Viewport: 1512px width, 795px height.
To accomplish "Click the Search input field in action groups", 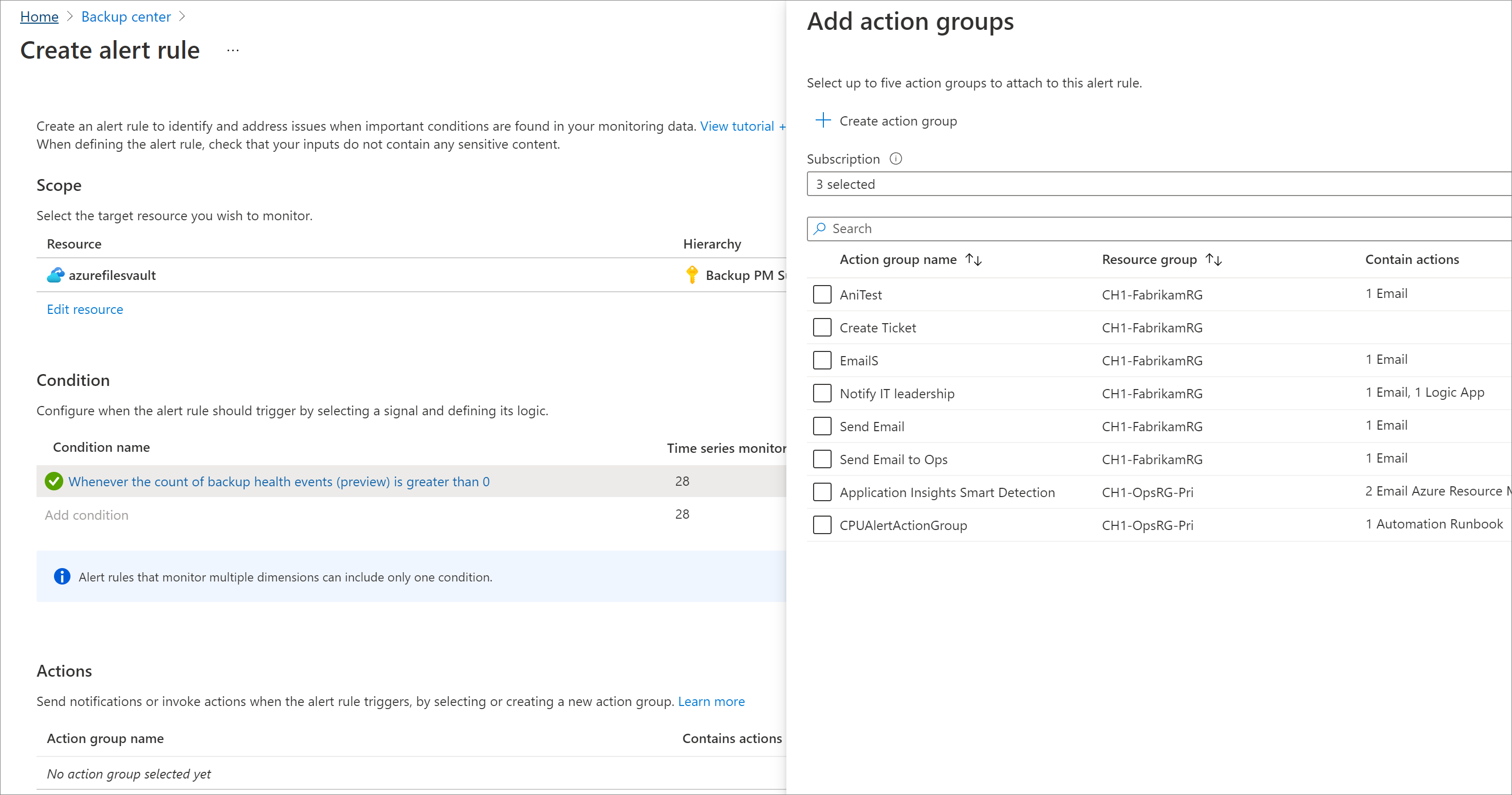I will (1160, 228).
